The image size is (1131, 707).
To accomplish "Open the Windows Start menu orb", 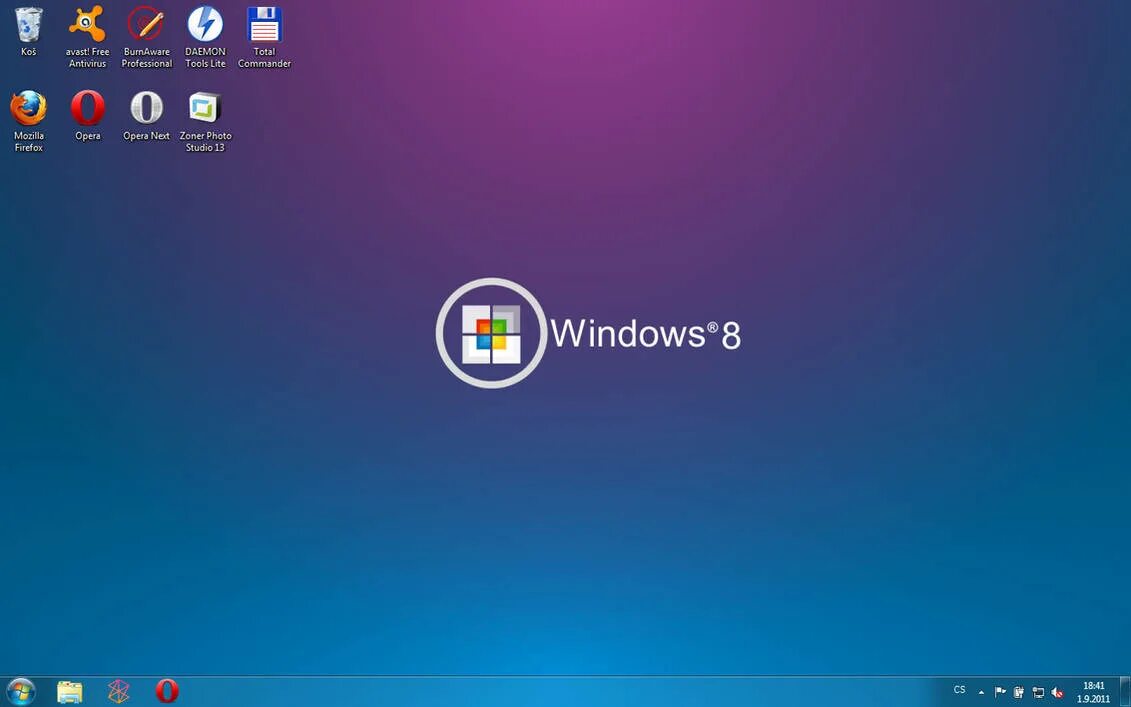I will (x=21, y=692).
